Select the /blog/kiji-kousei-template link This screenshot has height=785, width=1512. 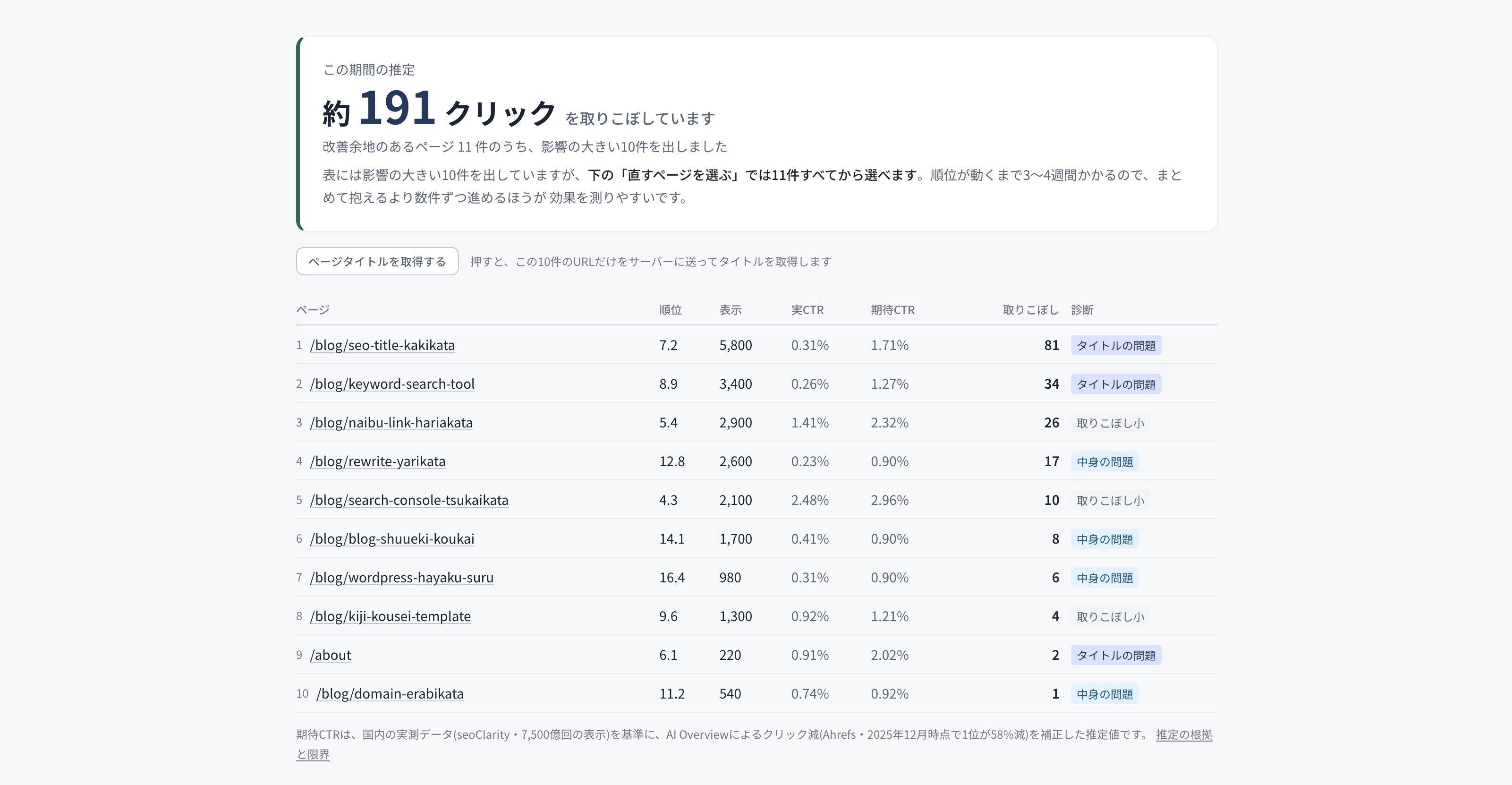click(x=391, y=616)
